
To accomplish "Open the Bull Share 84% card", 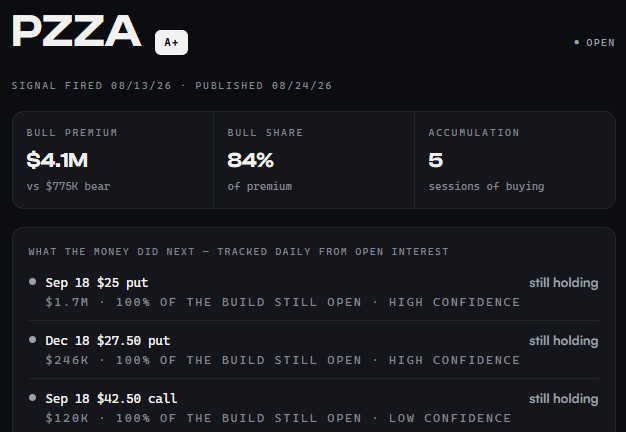I will [314, 160].
